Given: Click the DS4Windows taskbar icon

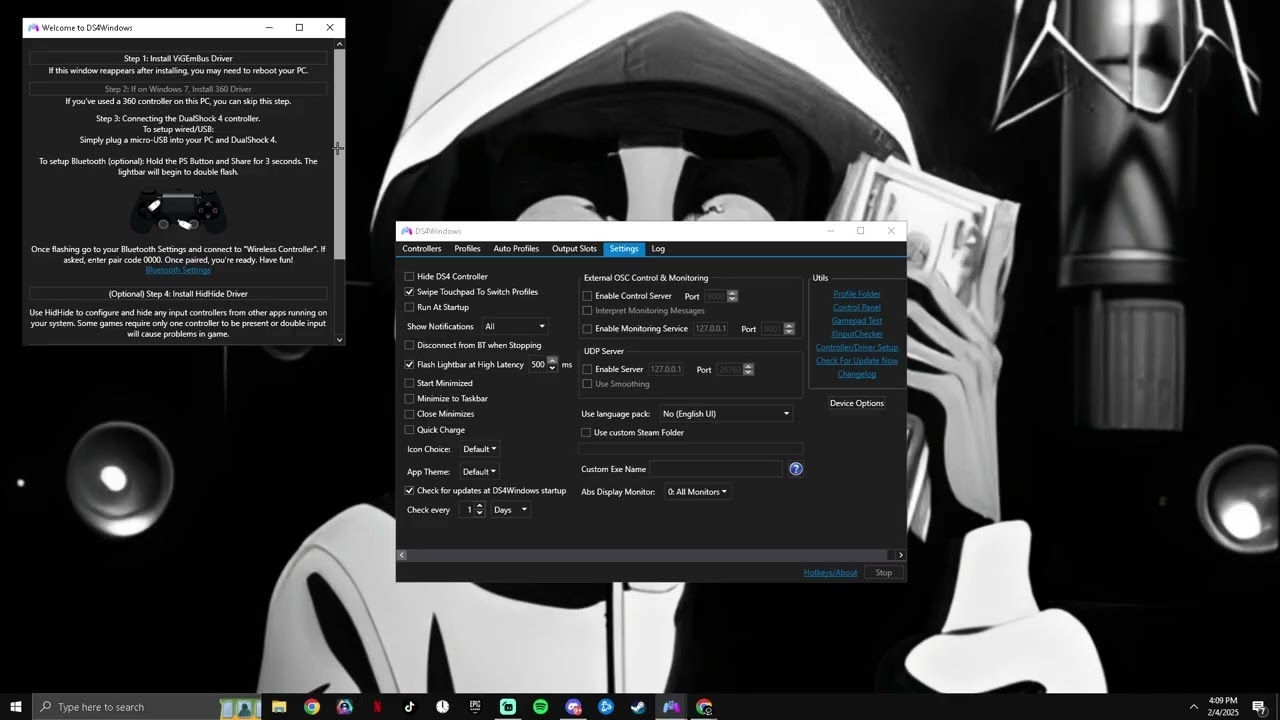Looking at the screenshot, I should click(671, 707).
